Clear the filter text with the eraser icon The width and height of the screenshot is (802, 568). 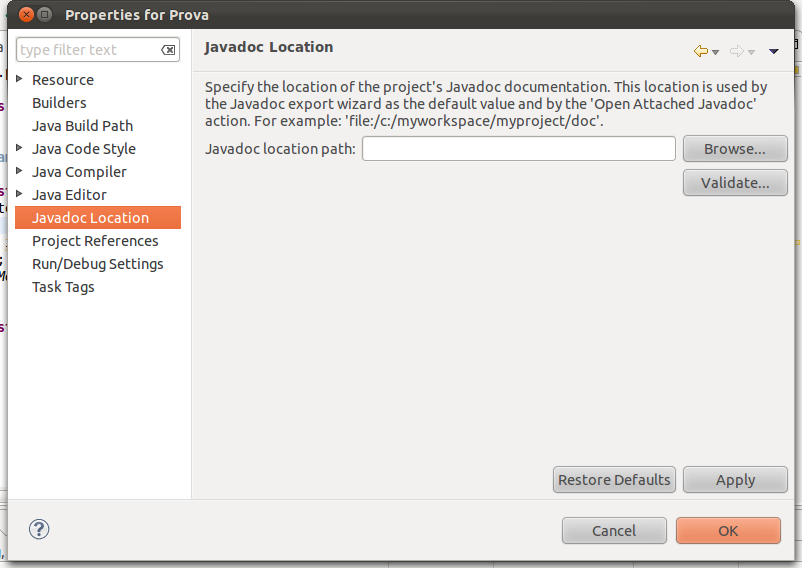169,50
